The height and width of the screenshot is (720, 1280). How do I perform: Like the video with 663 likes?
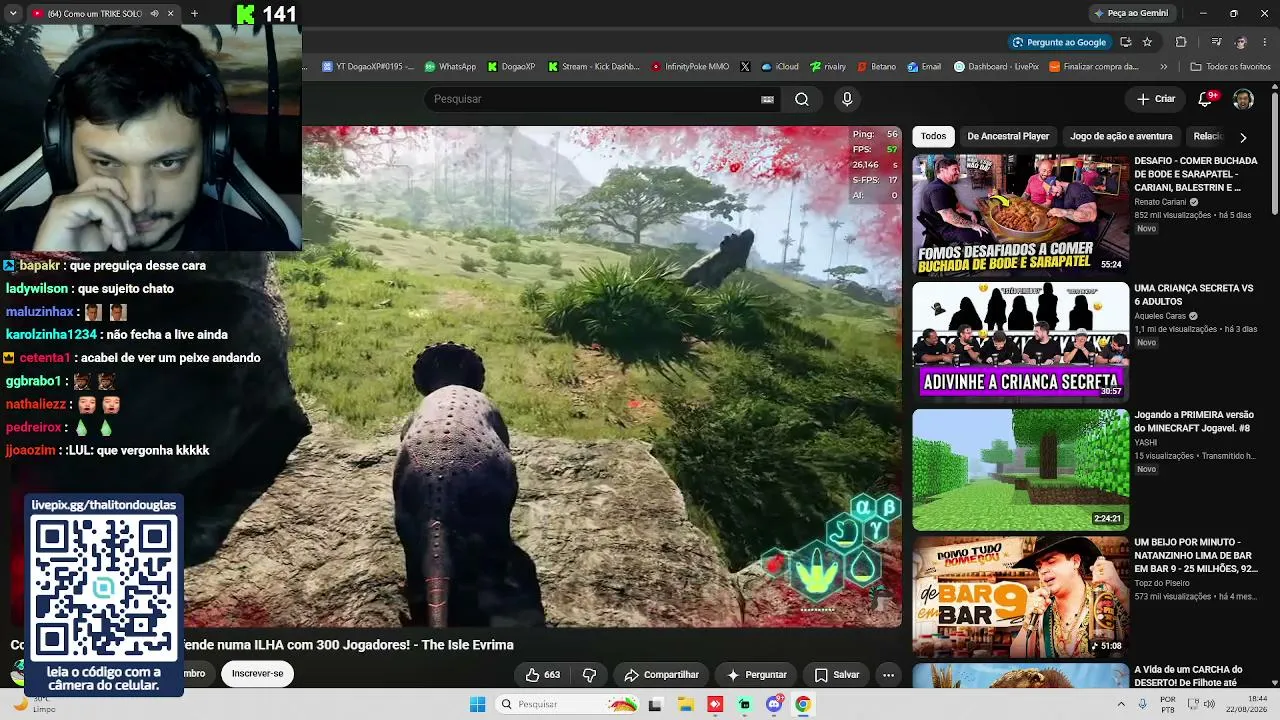[543, 675]
